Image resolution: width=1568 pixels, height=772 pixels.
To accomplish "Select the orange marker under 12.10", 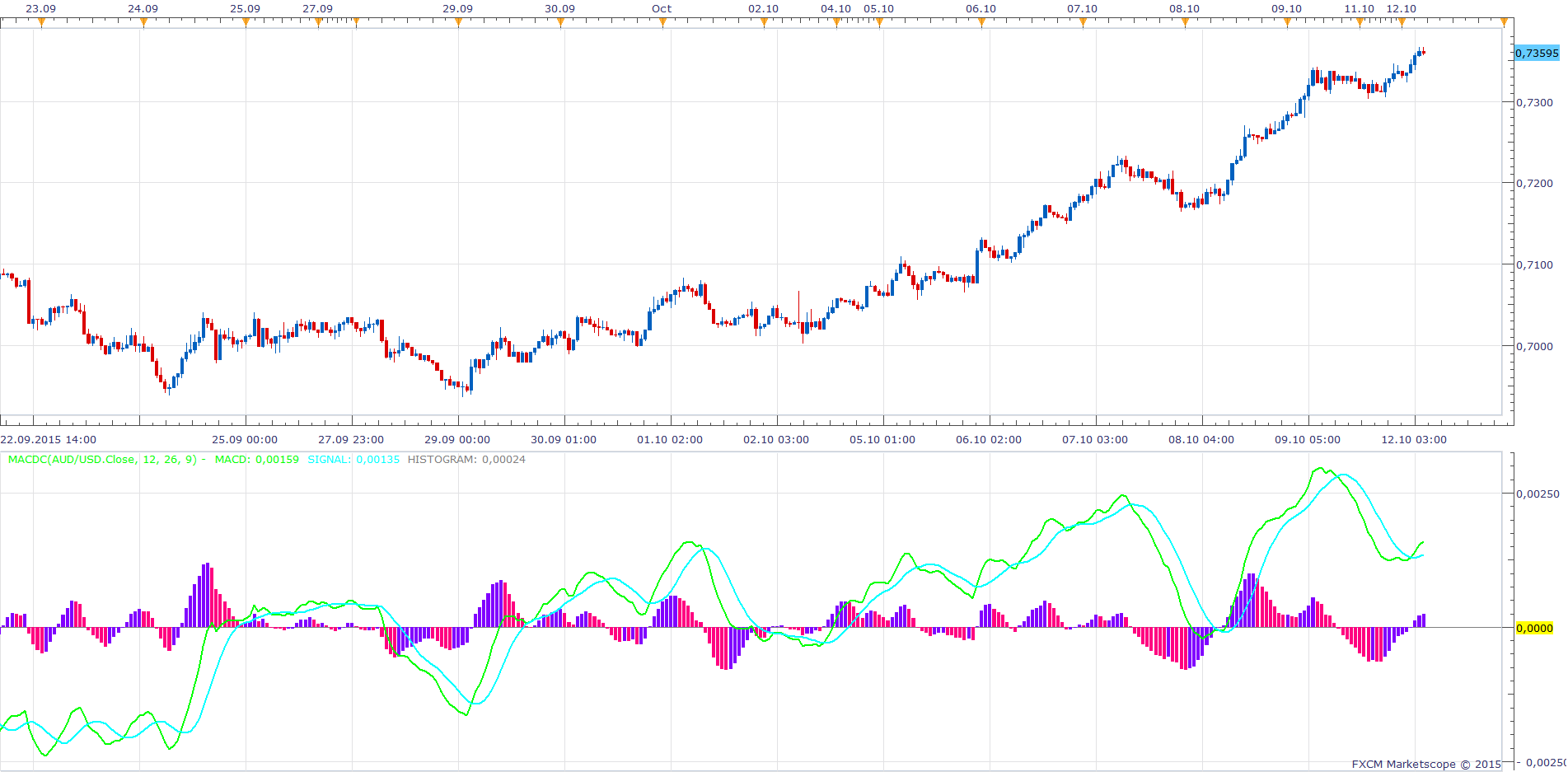I will click(1402, 22).
